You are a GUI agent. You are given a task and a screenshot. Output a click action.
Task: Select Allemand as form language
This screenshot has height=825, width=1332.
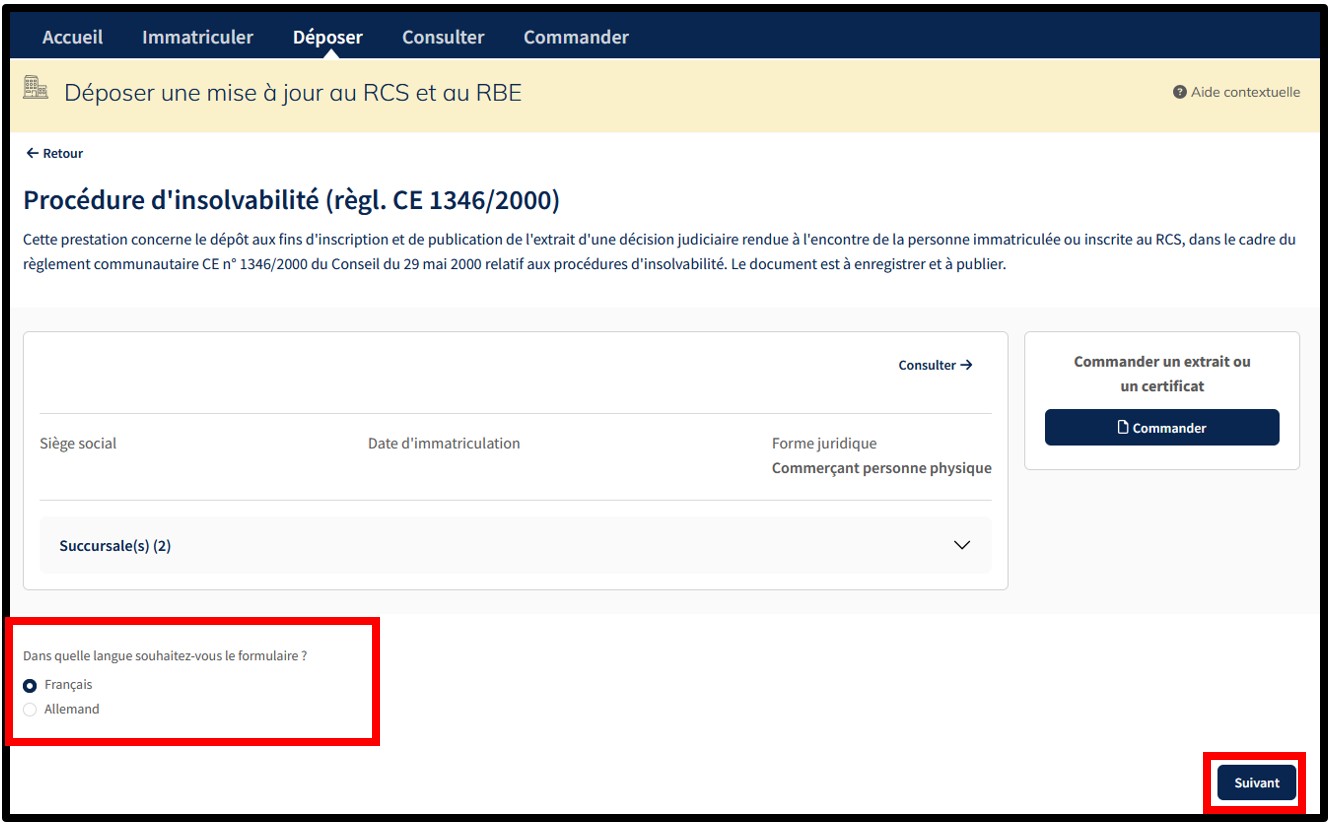30,709
